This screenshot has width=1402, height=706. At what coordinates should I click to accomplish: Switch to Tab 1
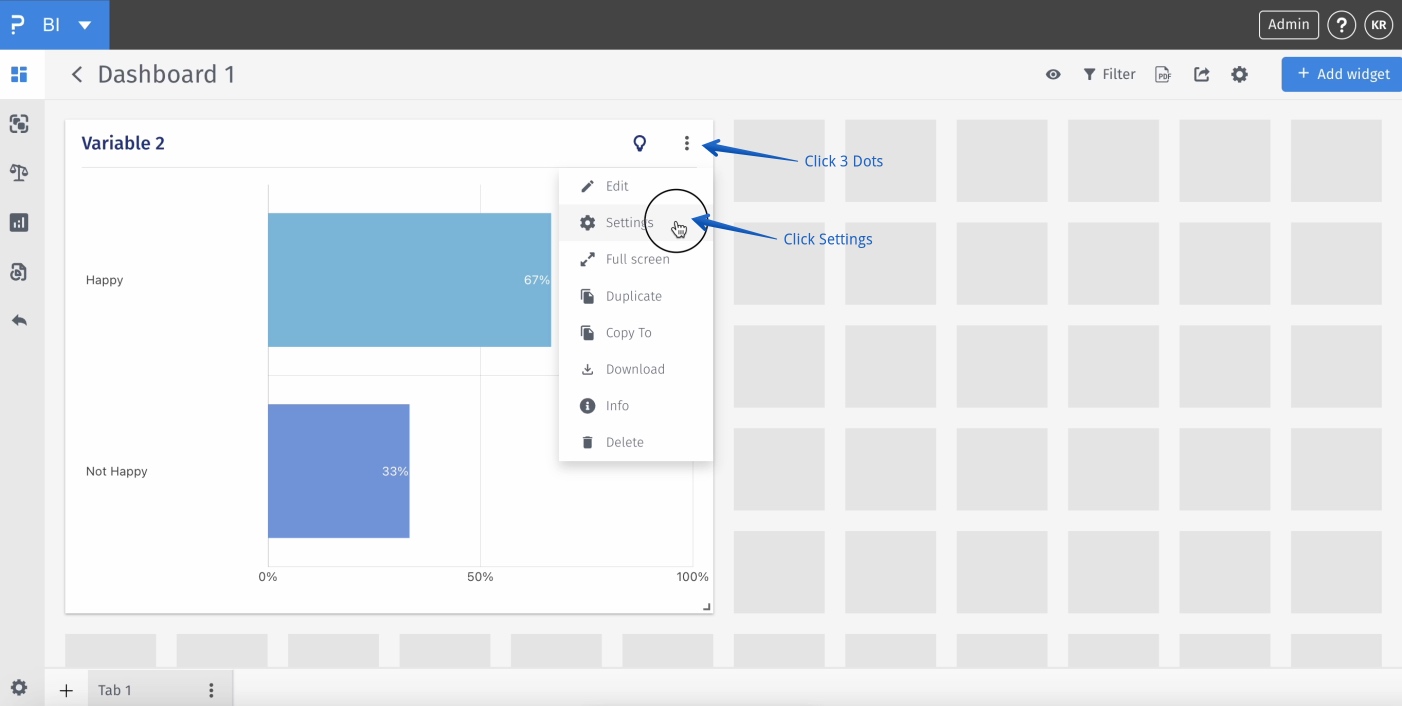tap(114, 690)
